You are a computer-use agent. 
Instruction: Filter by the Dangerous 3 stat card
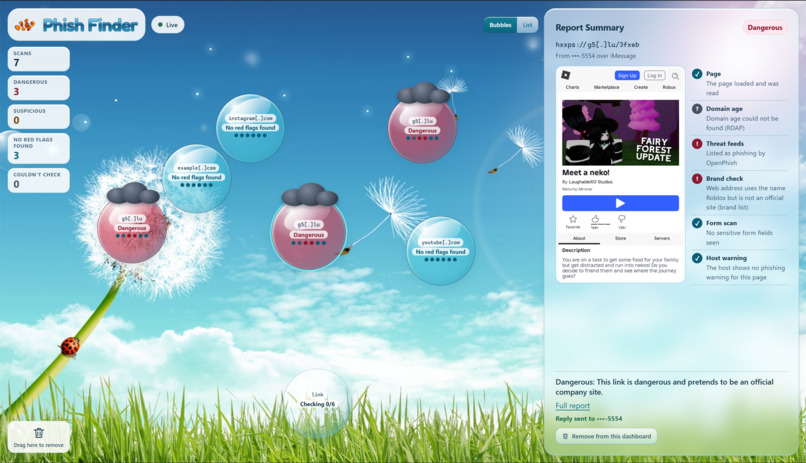[39, 88]
